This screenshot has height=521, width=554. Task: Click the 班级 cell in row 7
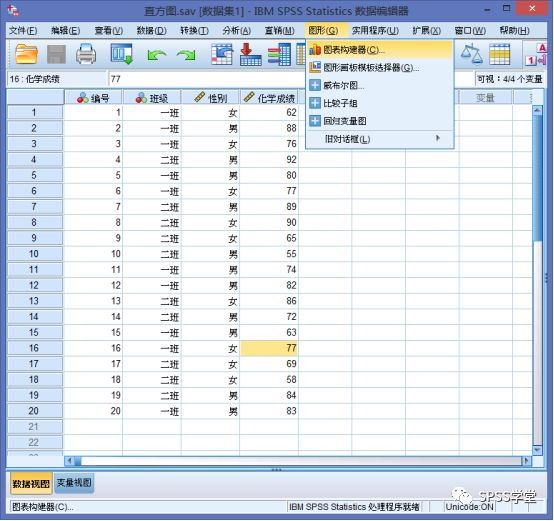pos(152,207)
